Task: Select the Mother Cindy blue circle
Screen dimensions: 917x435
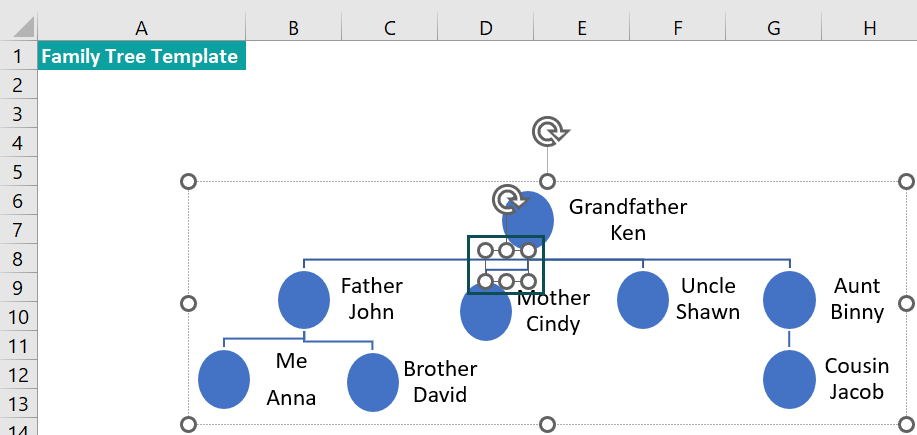Action: click(486, 314)
